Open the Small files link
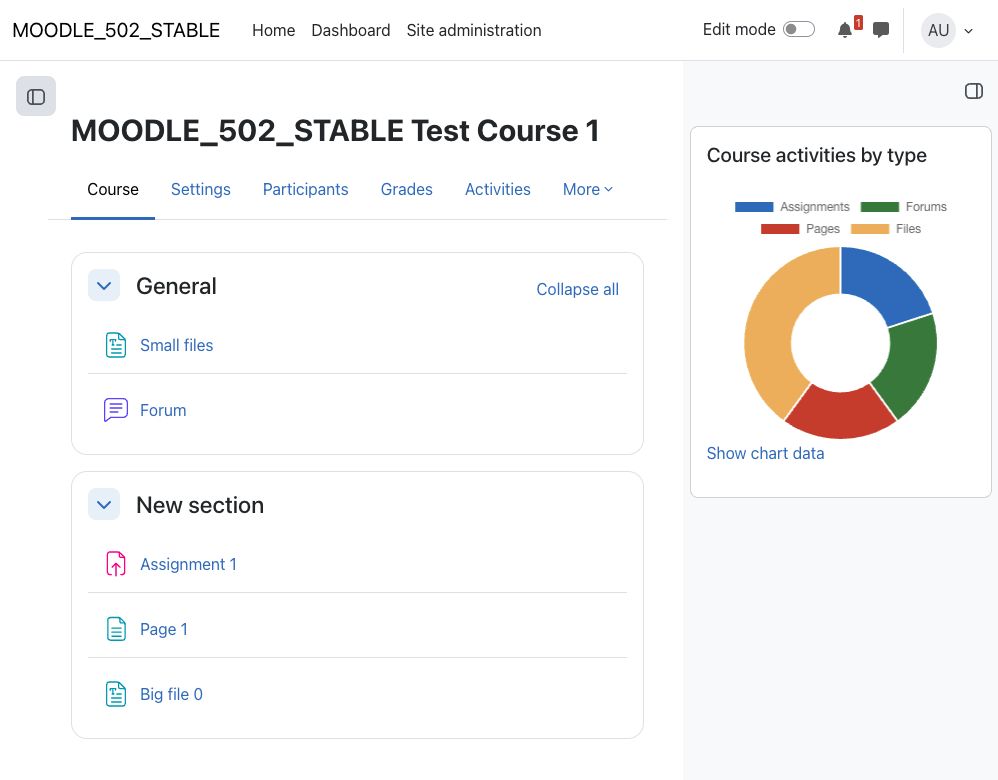The image size is (998, 780). pos(176,345)
